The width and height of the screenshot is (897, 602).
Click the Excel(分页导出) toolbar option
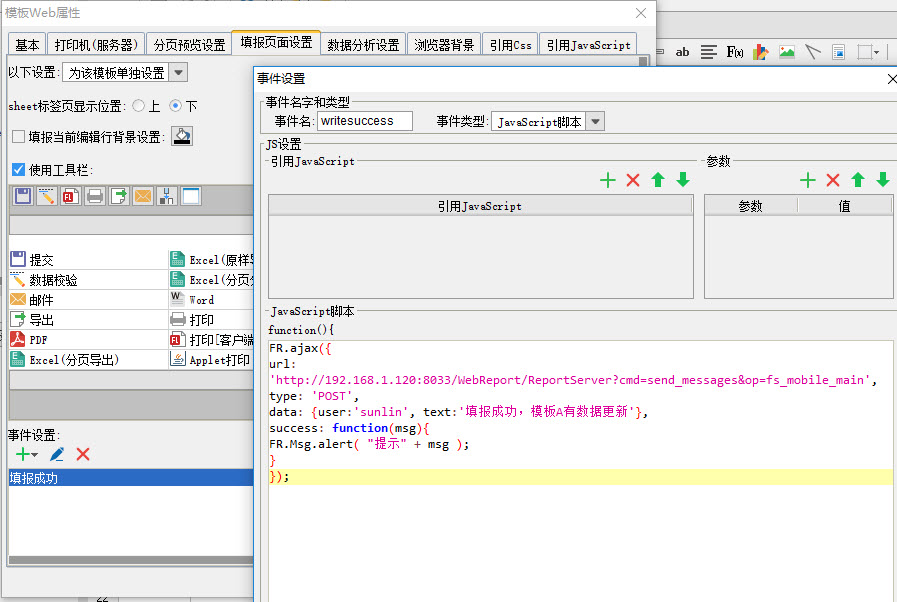click(x=88, y=360)
